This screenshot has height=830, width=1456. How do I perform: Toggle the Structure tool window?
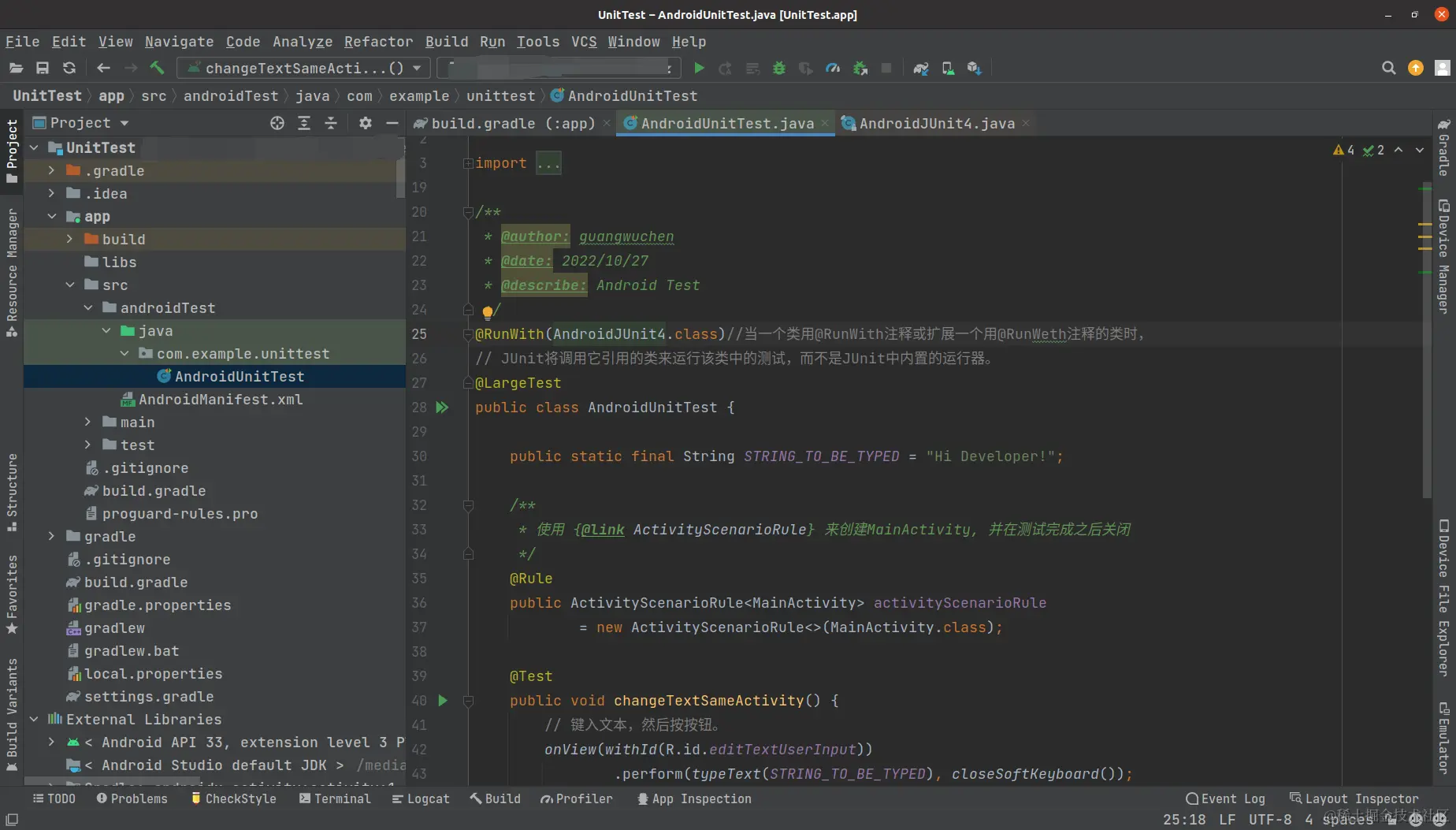[12, 491]
